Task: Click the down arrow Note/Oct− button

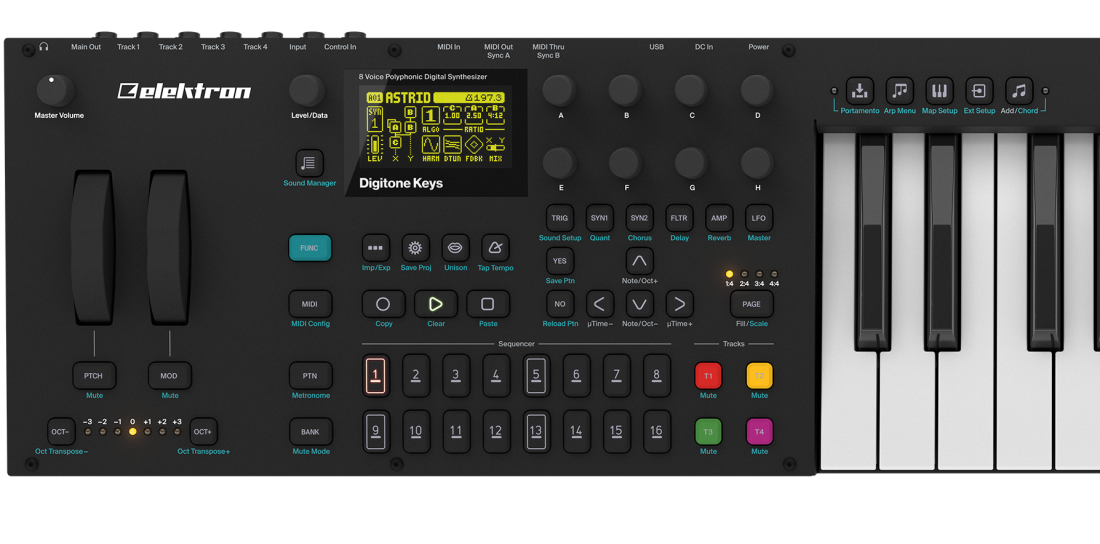Action: click(639, 304)
